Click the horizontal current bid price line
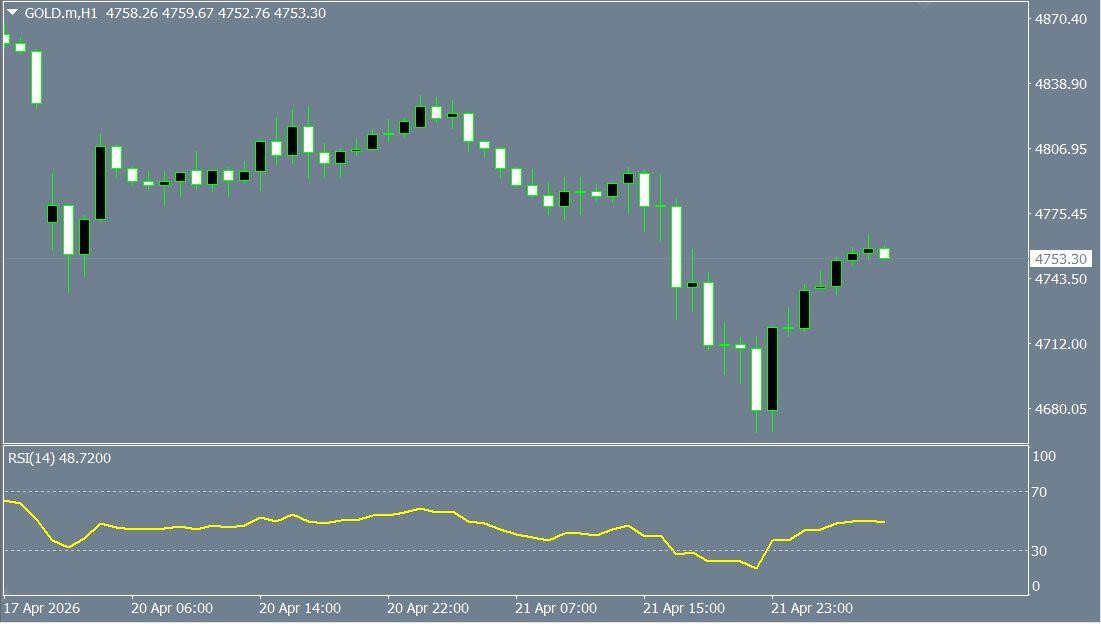Screen dimensions: 1101x624 (x=516, y=259)
